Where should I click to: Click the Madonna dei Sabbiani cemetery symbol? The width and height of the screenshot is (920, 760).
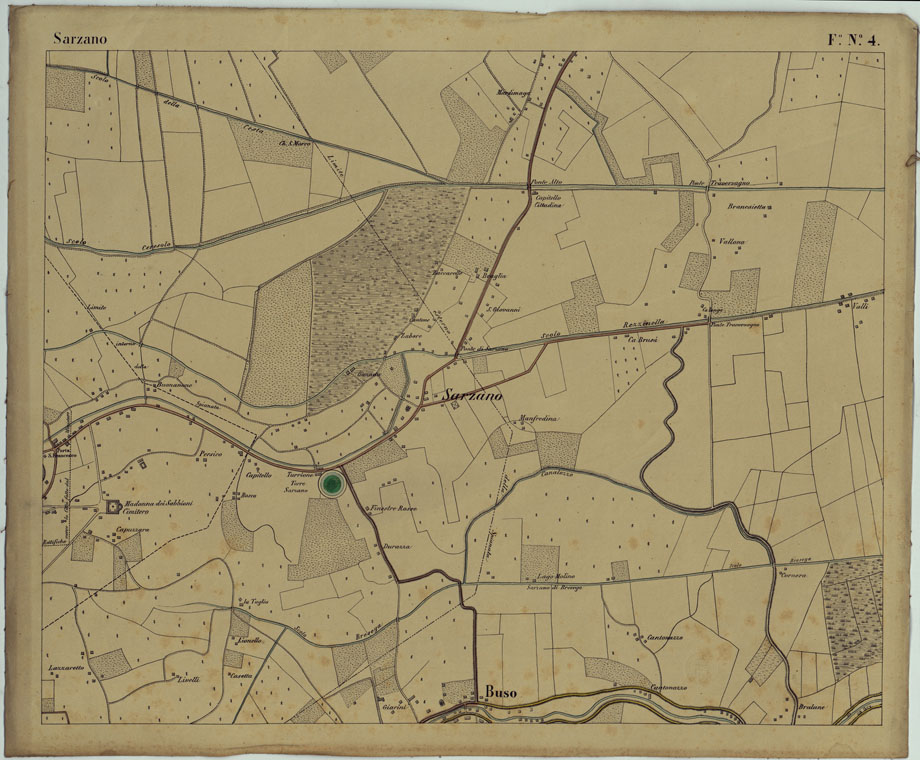pyautogui.click(x=111, y=508)
